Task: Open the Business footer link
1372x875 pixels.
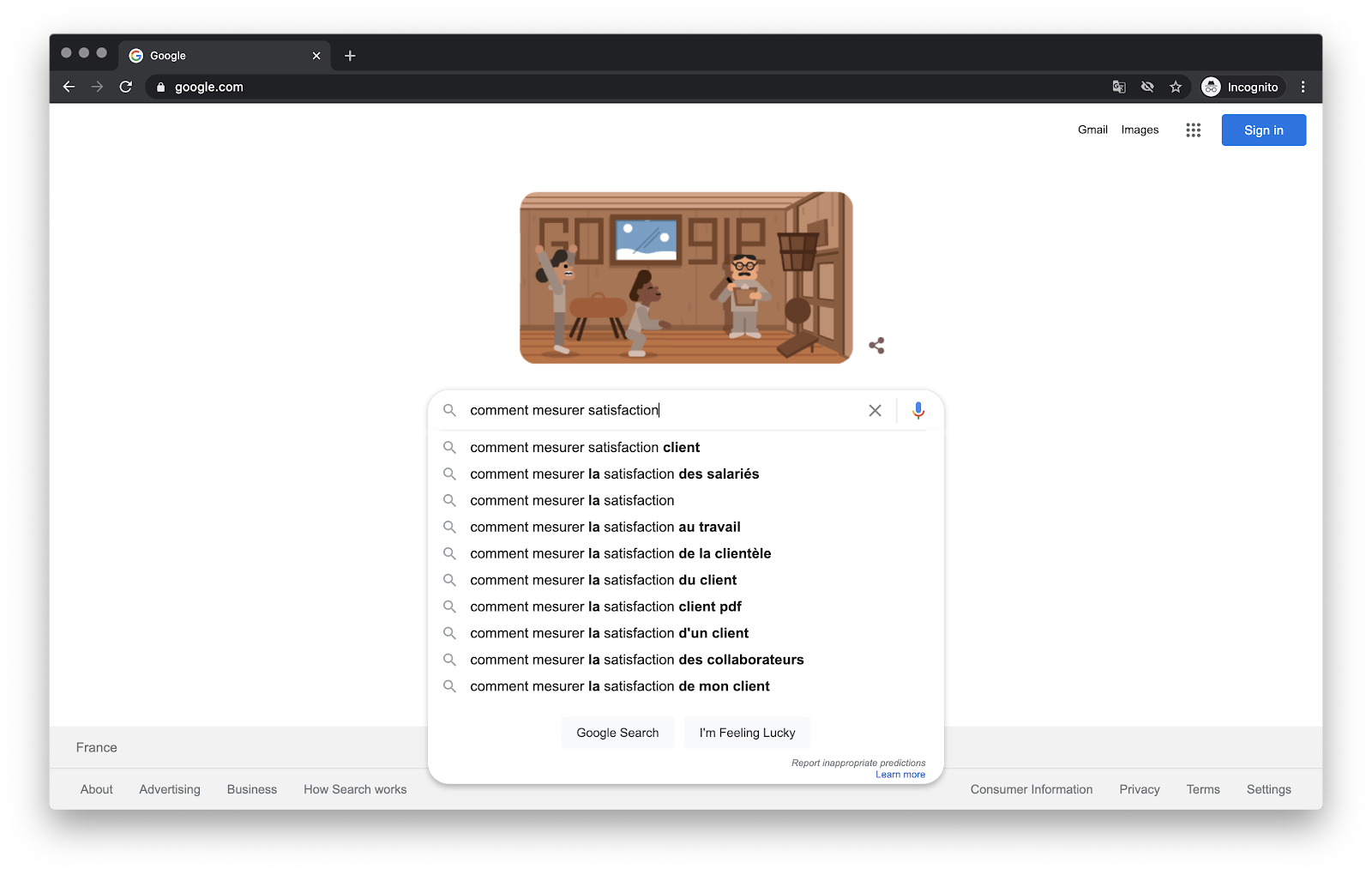Action: (252, 789)
